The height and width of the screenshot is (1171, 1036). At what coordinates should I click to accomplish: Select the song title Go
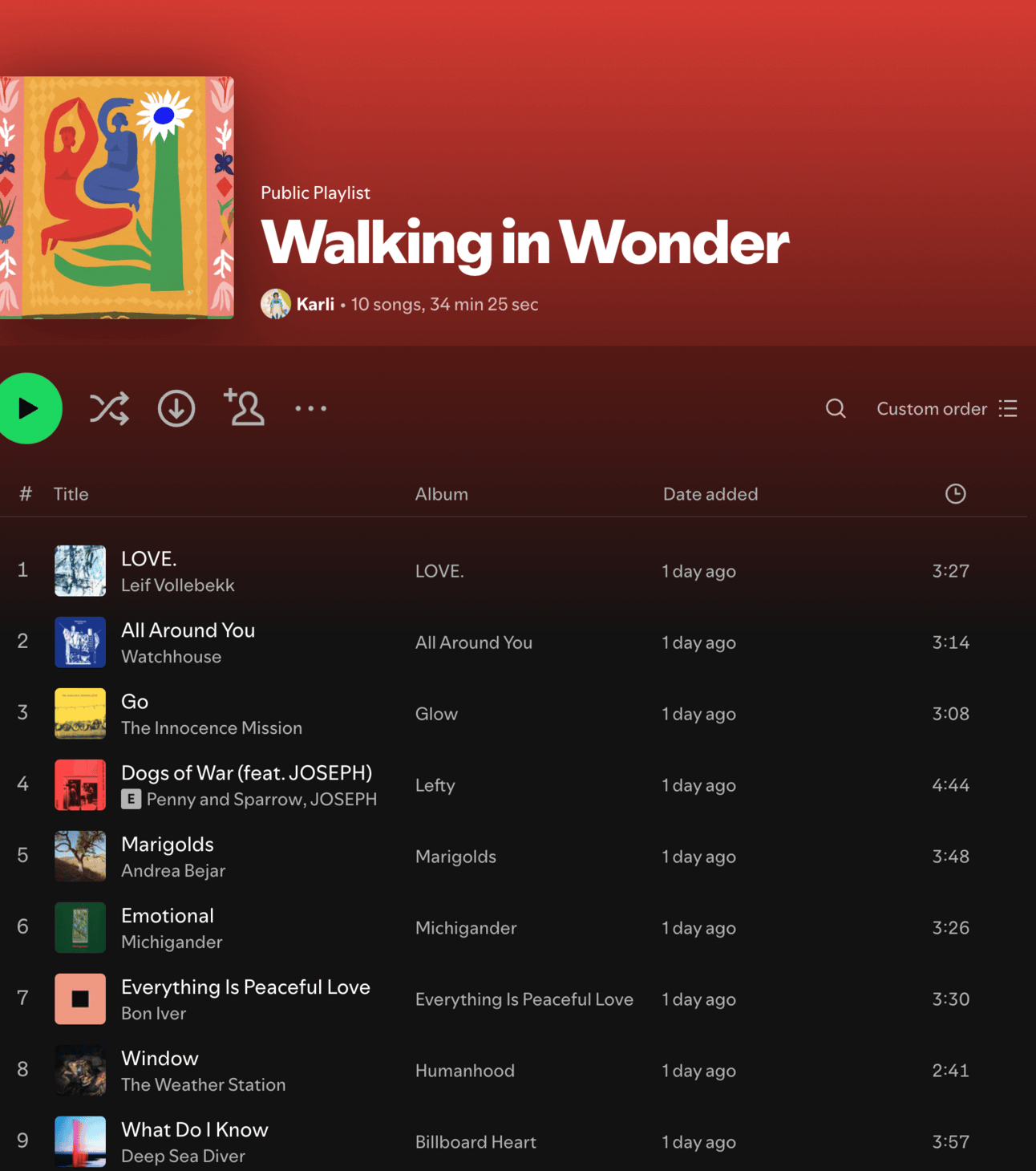135,702
